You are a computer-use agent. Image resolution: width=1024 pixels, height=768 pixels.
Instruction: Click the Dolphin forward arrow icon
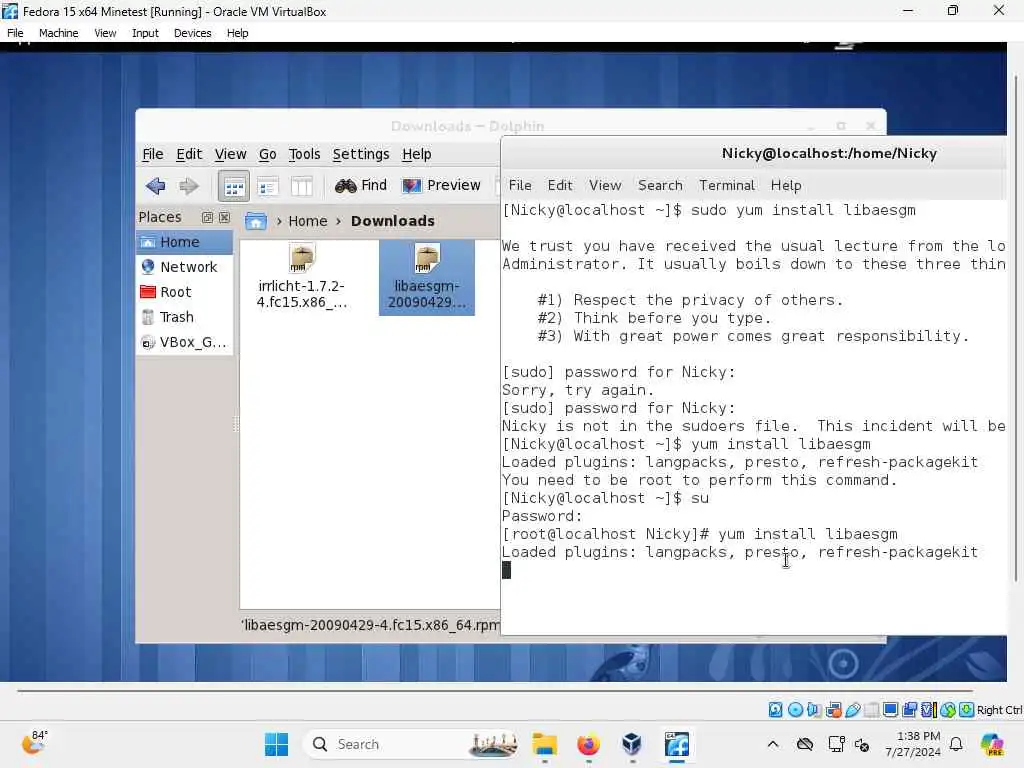(189, 186)
